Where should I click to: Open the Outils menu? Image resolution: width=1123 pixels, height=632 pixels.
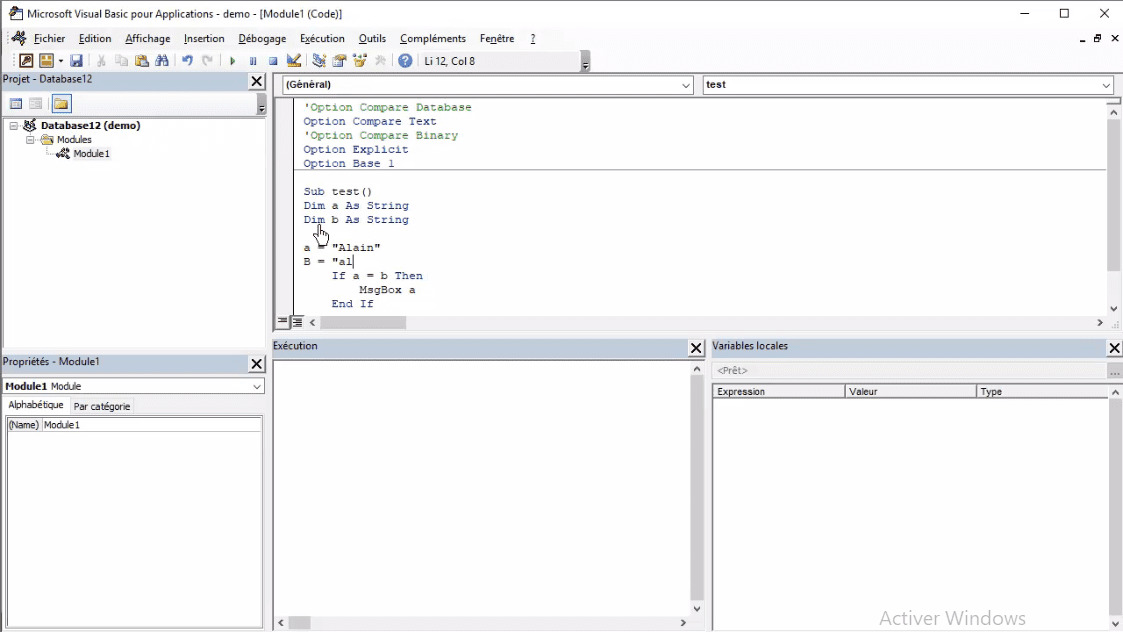372,39
